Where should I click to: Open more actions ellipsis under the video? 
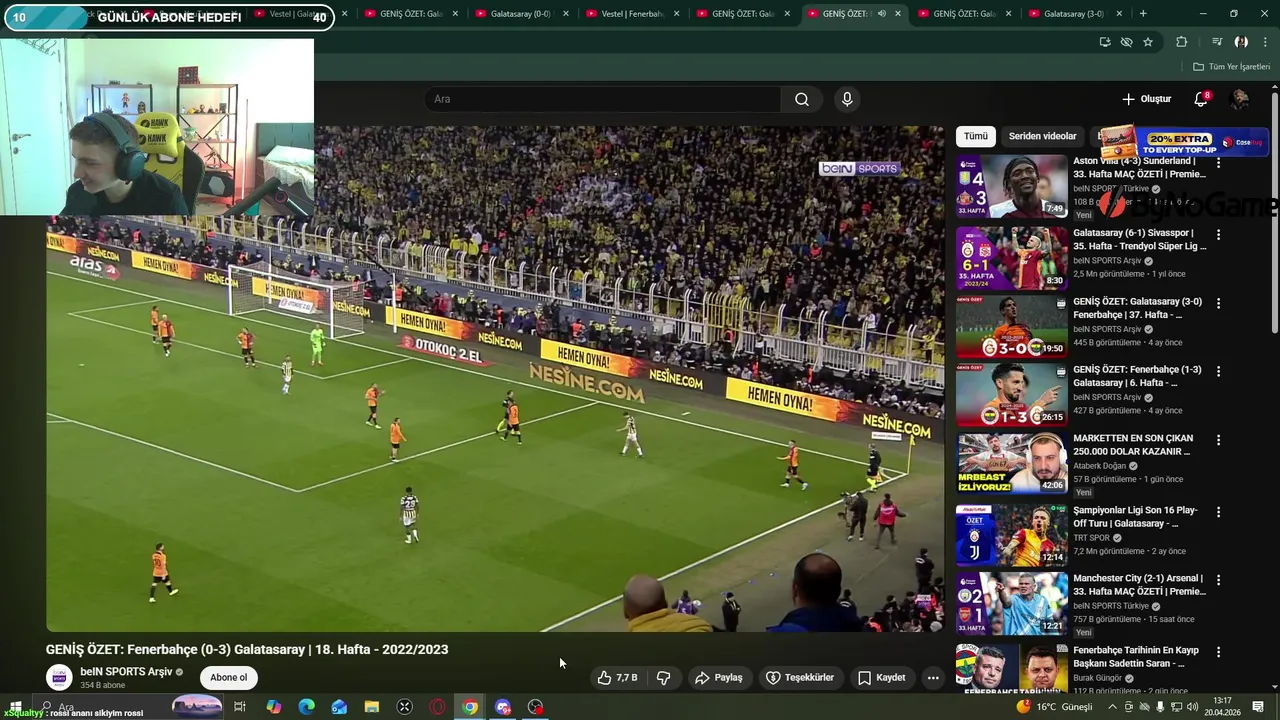pos(933,678)
